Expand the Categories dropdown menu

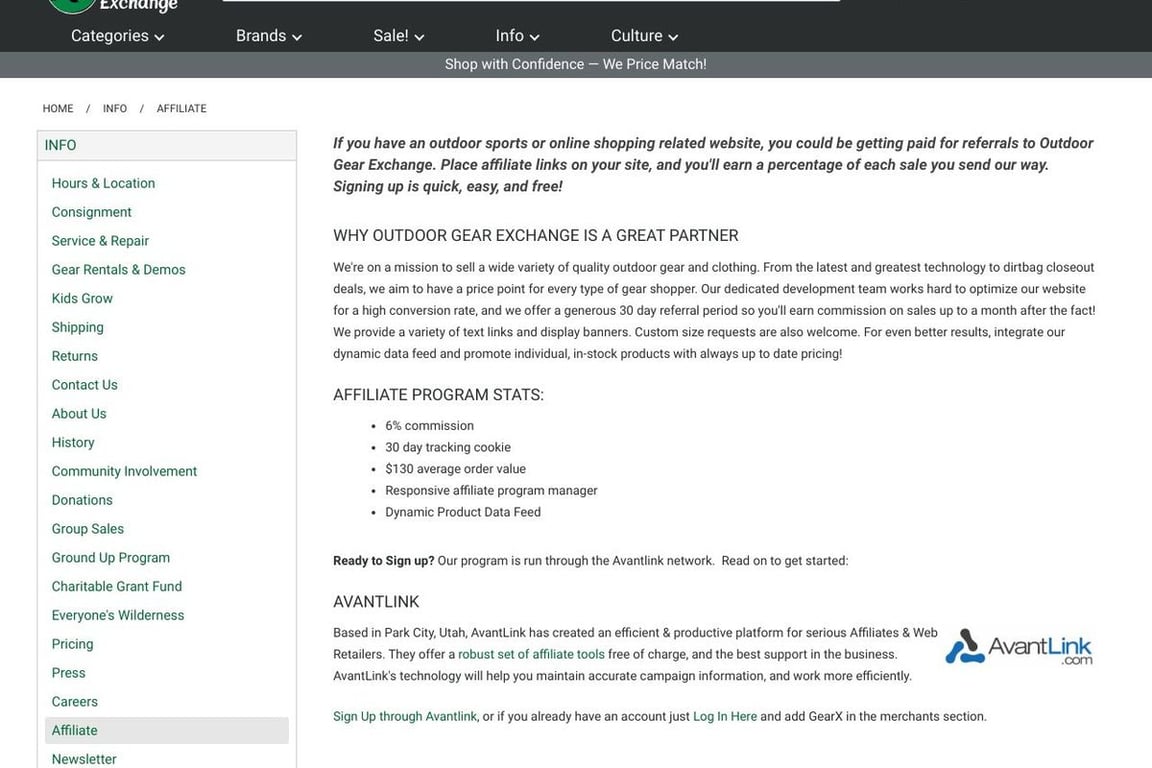click(117, 36)
